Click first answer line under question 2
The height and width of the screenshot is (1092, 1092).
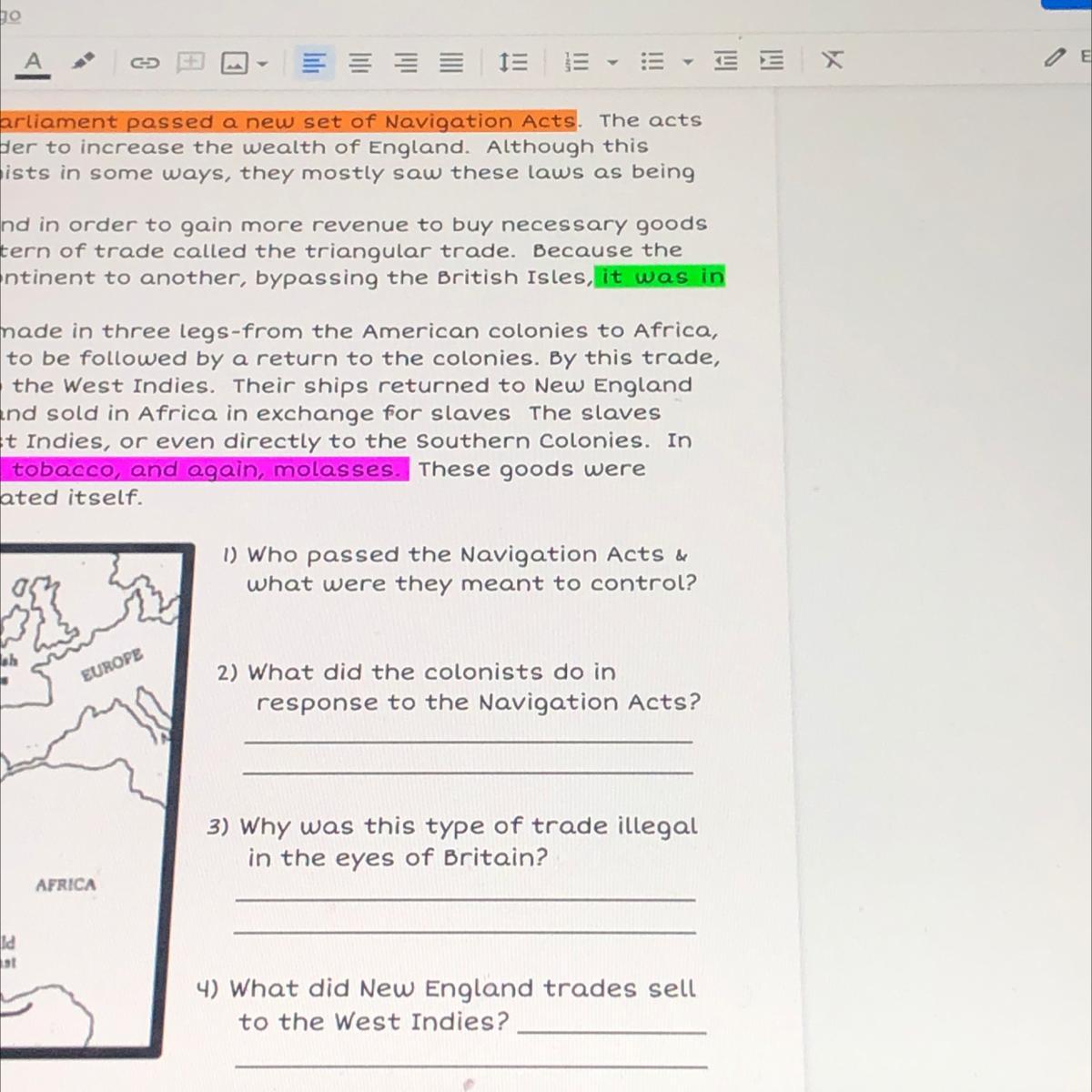click(469, 743)
